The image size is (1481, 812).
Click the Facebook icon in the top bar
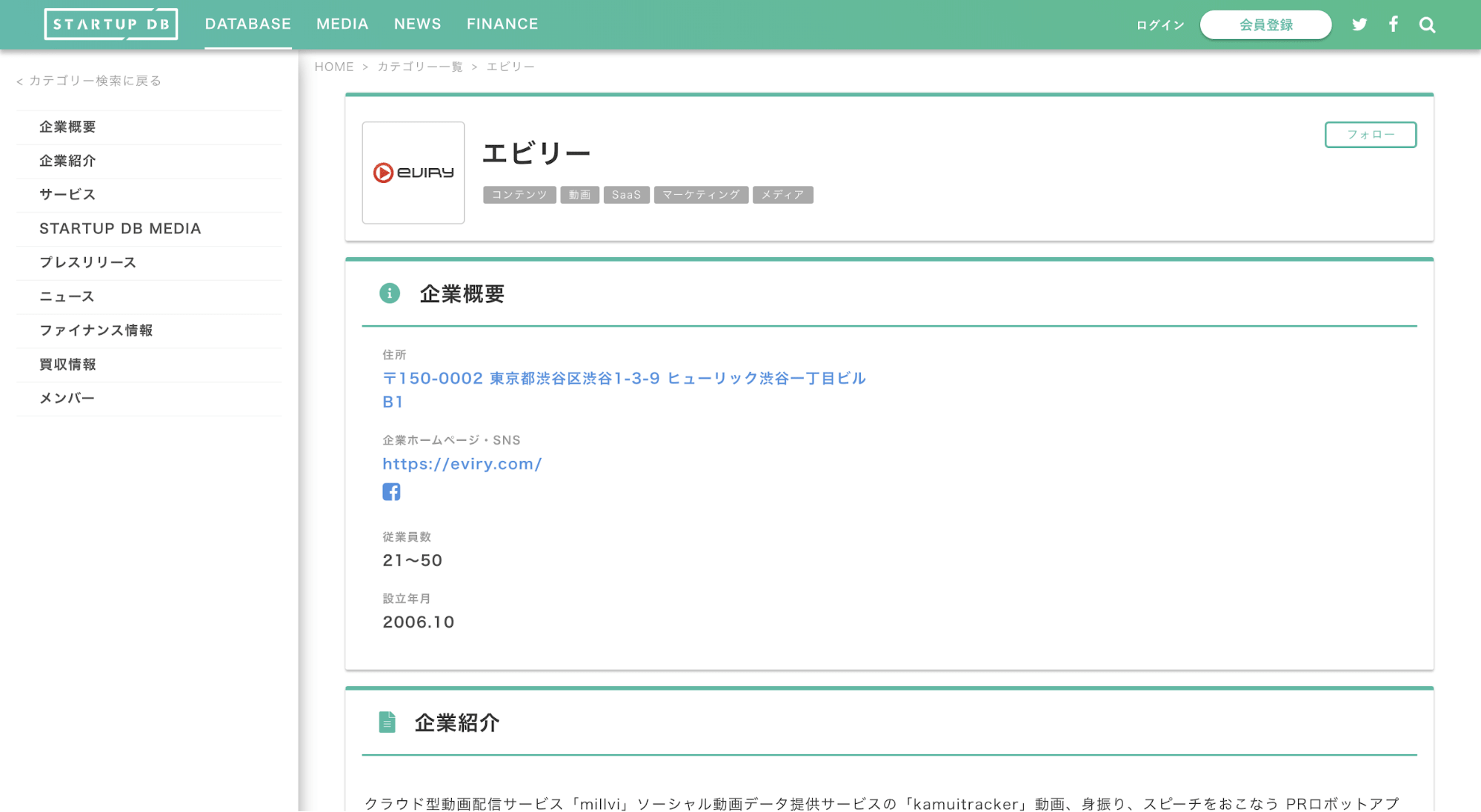pos(1394,24)
